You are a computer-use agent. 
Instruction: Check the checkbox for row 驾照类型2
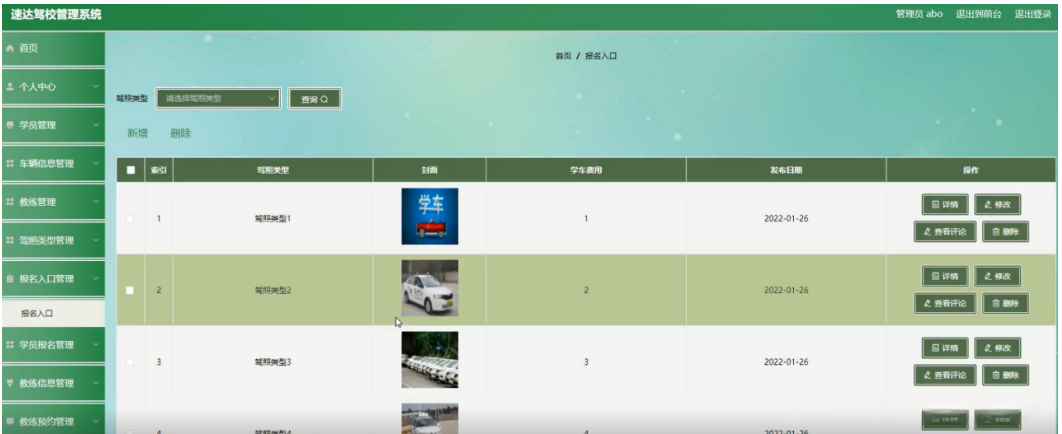point(131,290)
